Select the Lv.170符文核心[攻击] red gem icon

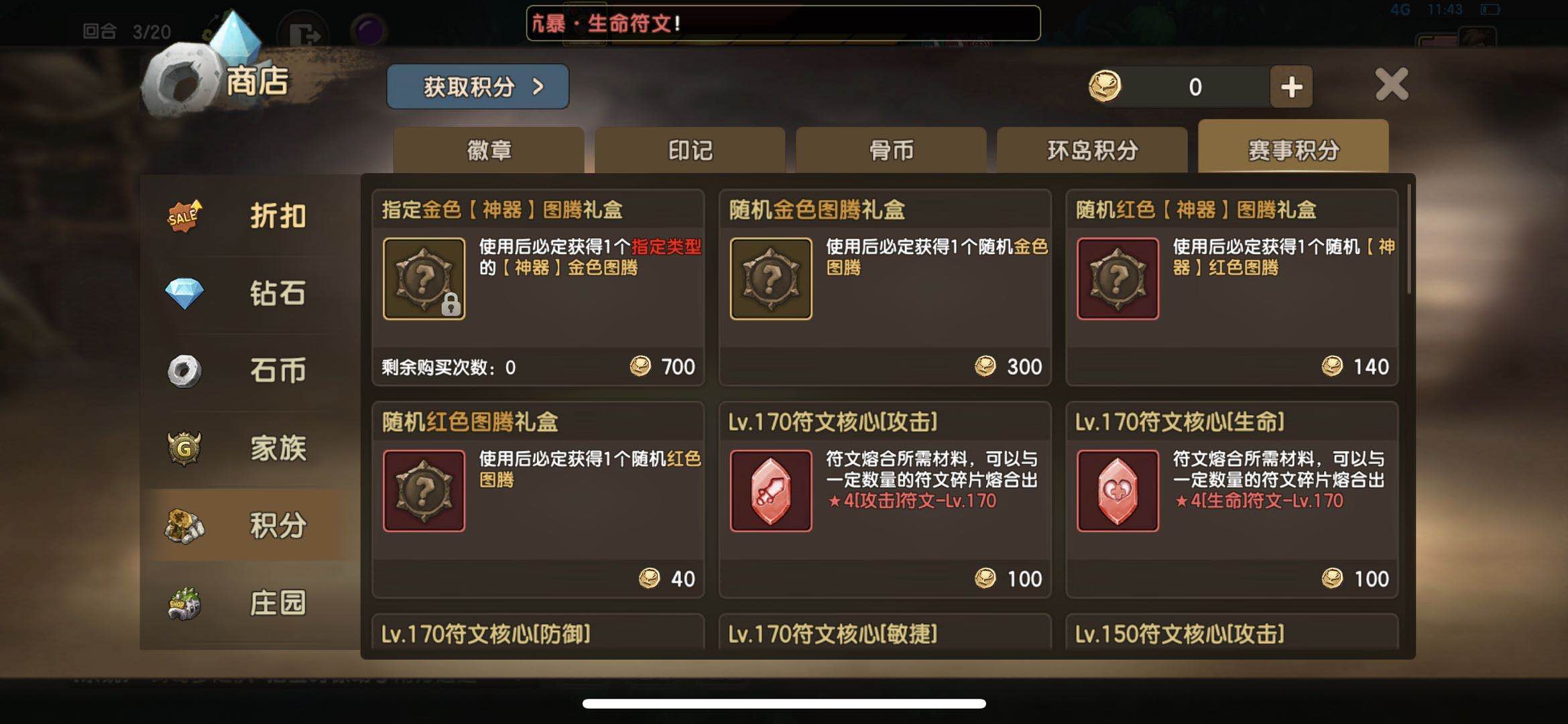771,491
